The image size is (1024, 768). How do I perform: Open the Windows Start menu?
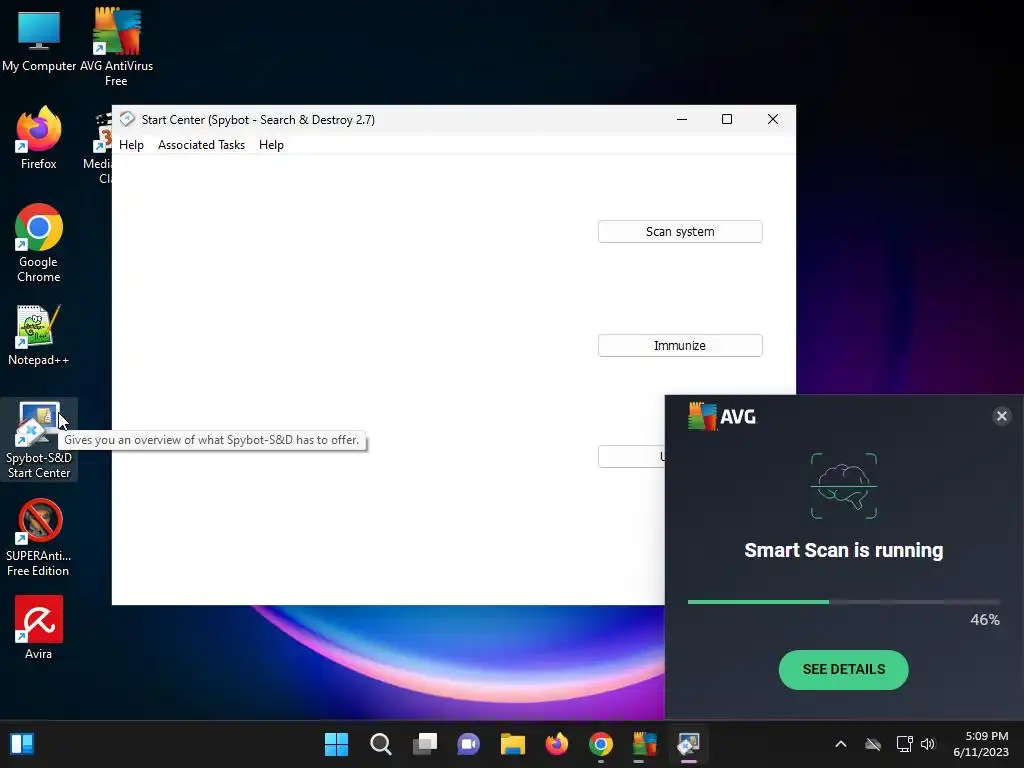pyautogui.click(x=337, y=744)
